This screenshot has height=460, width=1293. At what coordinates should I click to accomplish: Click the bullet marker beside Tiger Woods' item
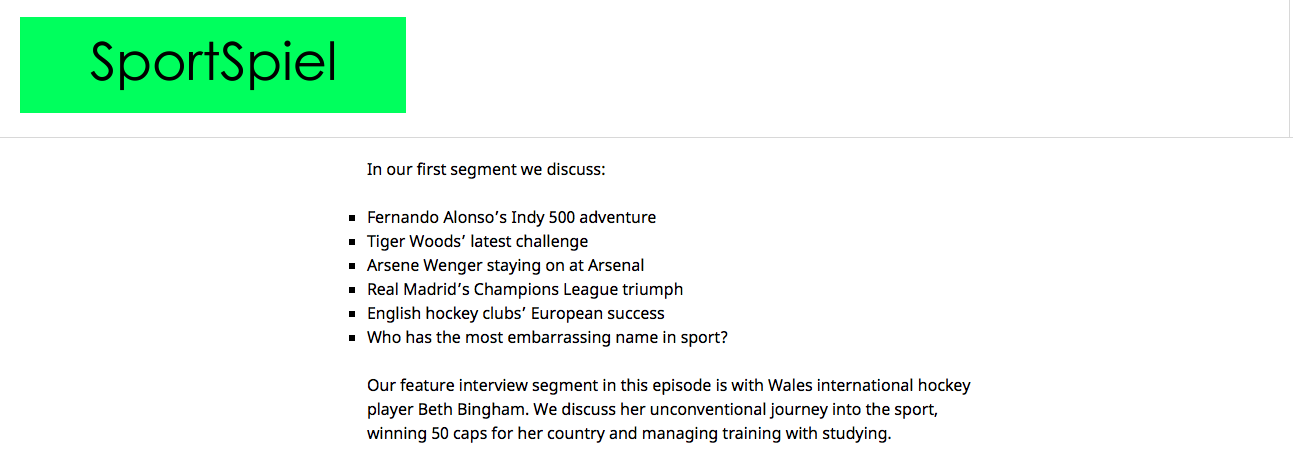352,242
